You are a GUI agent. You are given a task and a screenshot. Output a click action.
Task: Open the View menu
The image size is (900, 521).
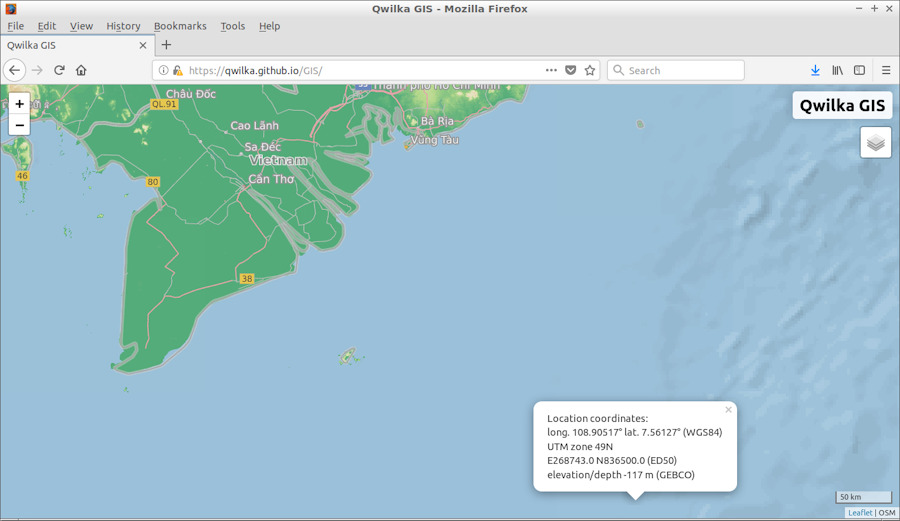[81, 26]
